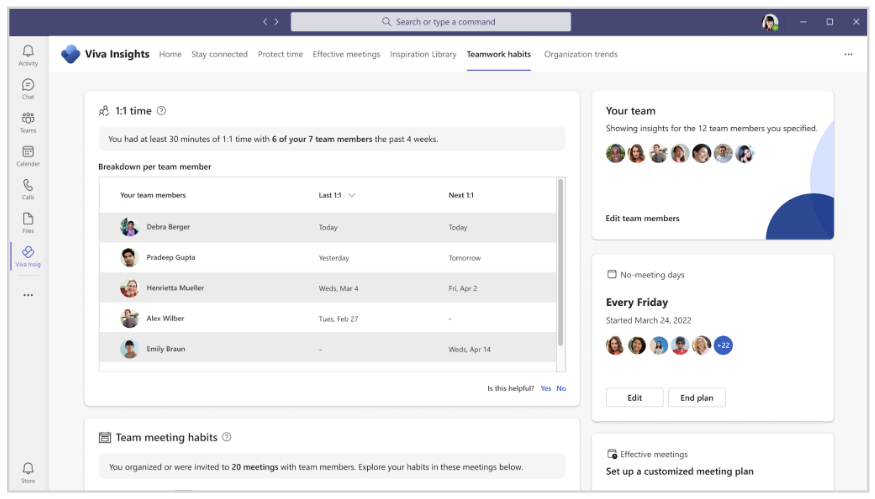This screenshot has width=875, height=499.
Task: Open the Effective meetings tab
Action: click(x=346, y=54)
